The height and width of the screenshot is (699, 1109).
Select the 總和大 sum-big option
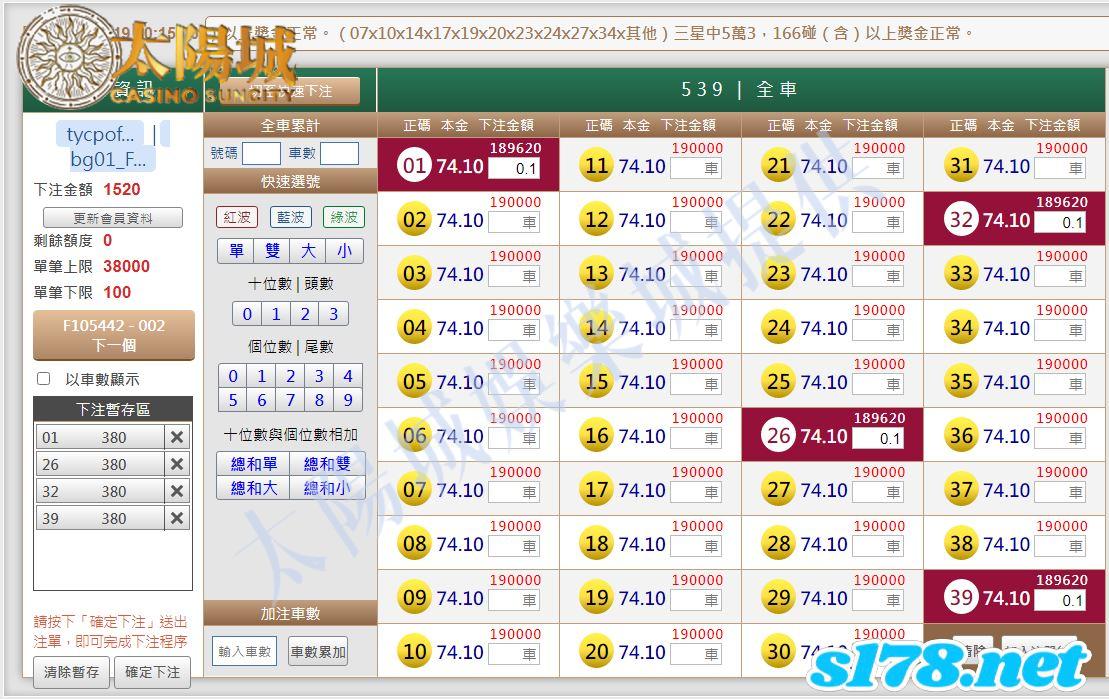253,487
